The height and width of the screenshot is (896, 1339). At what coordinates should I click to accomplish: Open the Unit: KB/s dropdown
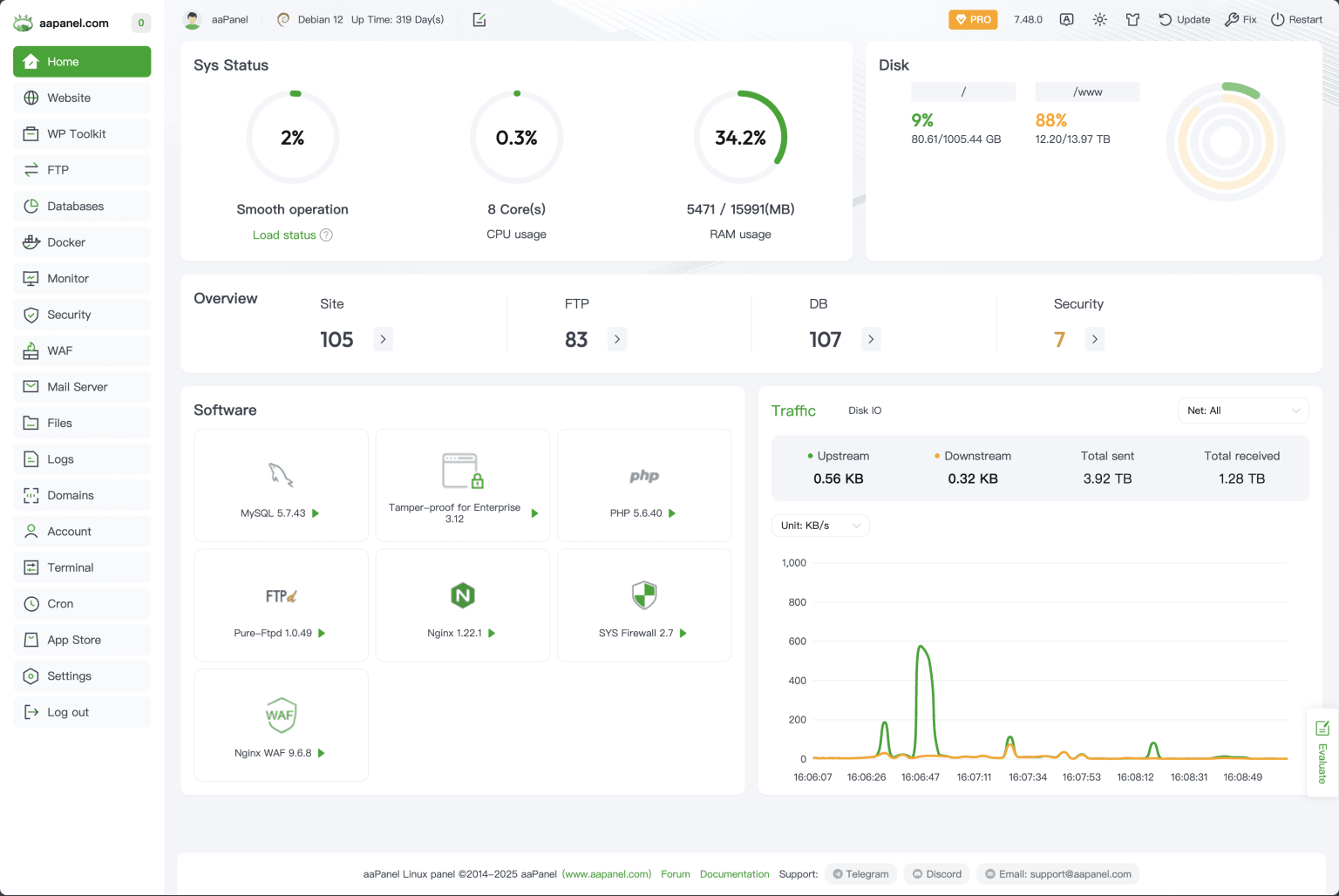[x=819, y=525]
